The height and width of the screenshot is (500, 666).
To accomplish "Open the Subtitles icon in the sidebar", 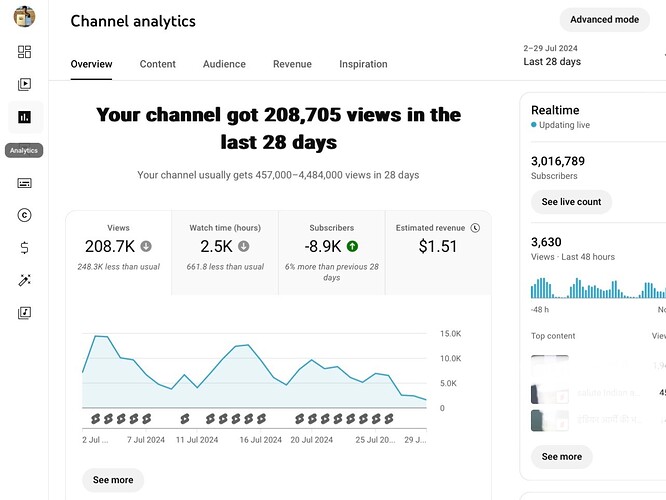I will (x=24, y=183).
